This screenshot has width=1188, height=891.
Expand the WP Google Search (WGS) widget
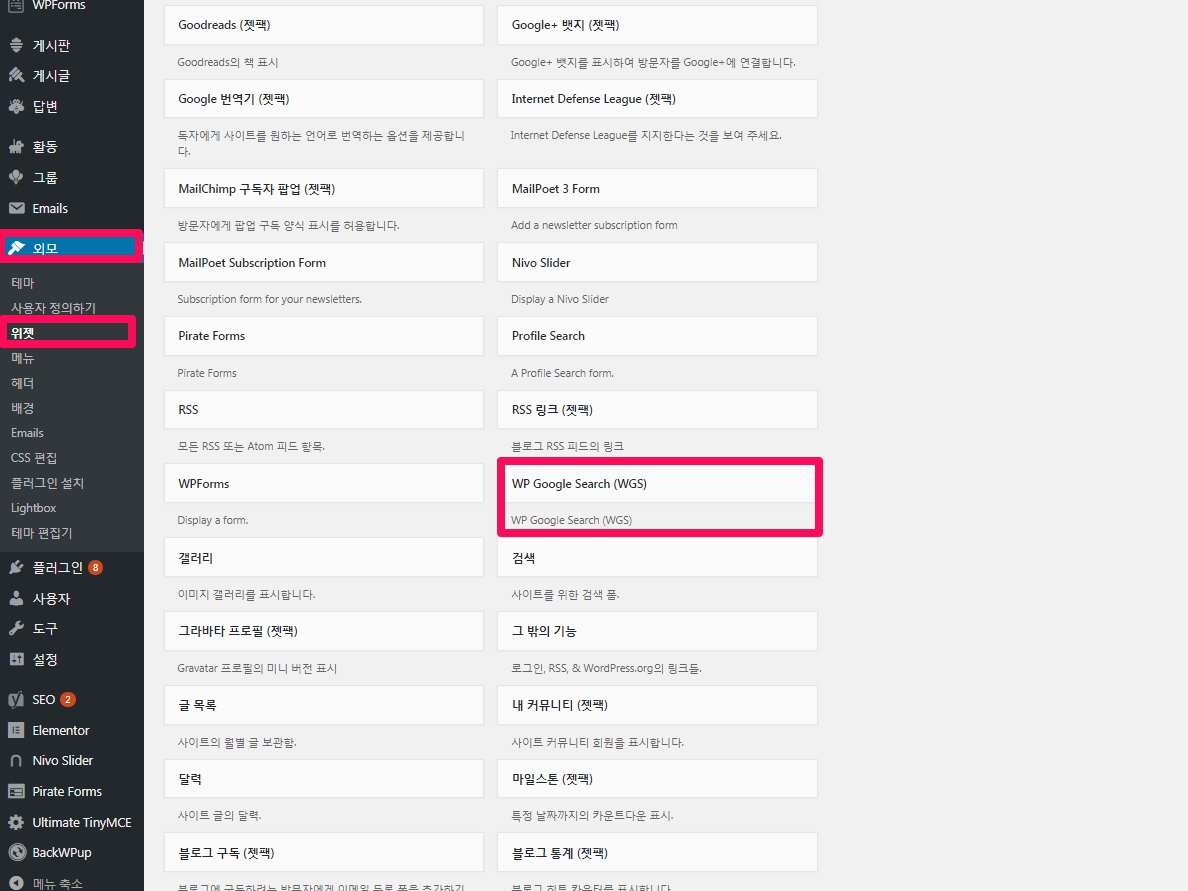click(x=656, y=484)
